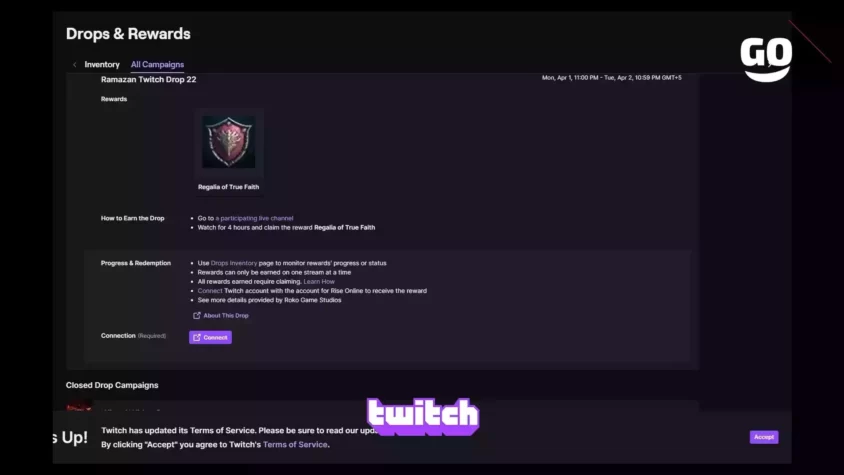The height and width of the screenshot is (475, 844).
Task: Switch to the Inventory tab
Action: tap(102, 65)
